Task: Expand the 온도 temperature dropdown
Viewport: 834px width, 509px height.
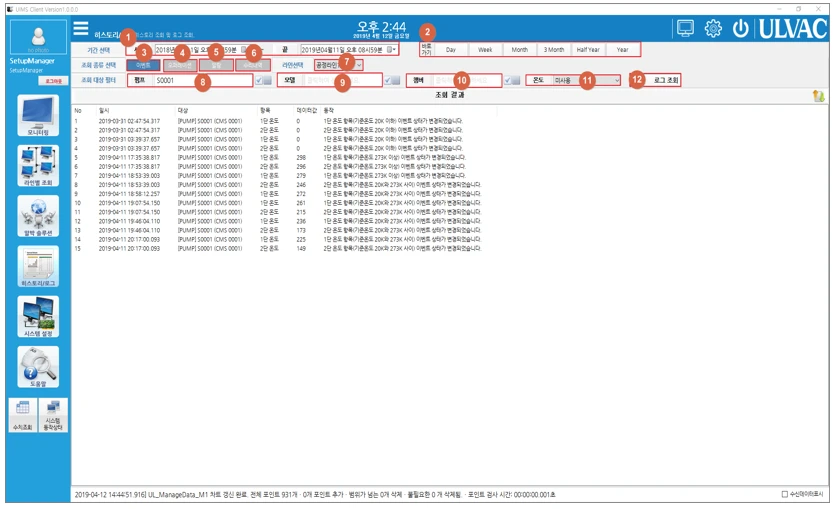Action: (617, 80)
